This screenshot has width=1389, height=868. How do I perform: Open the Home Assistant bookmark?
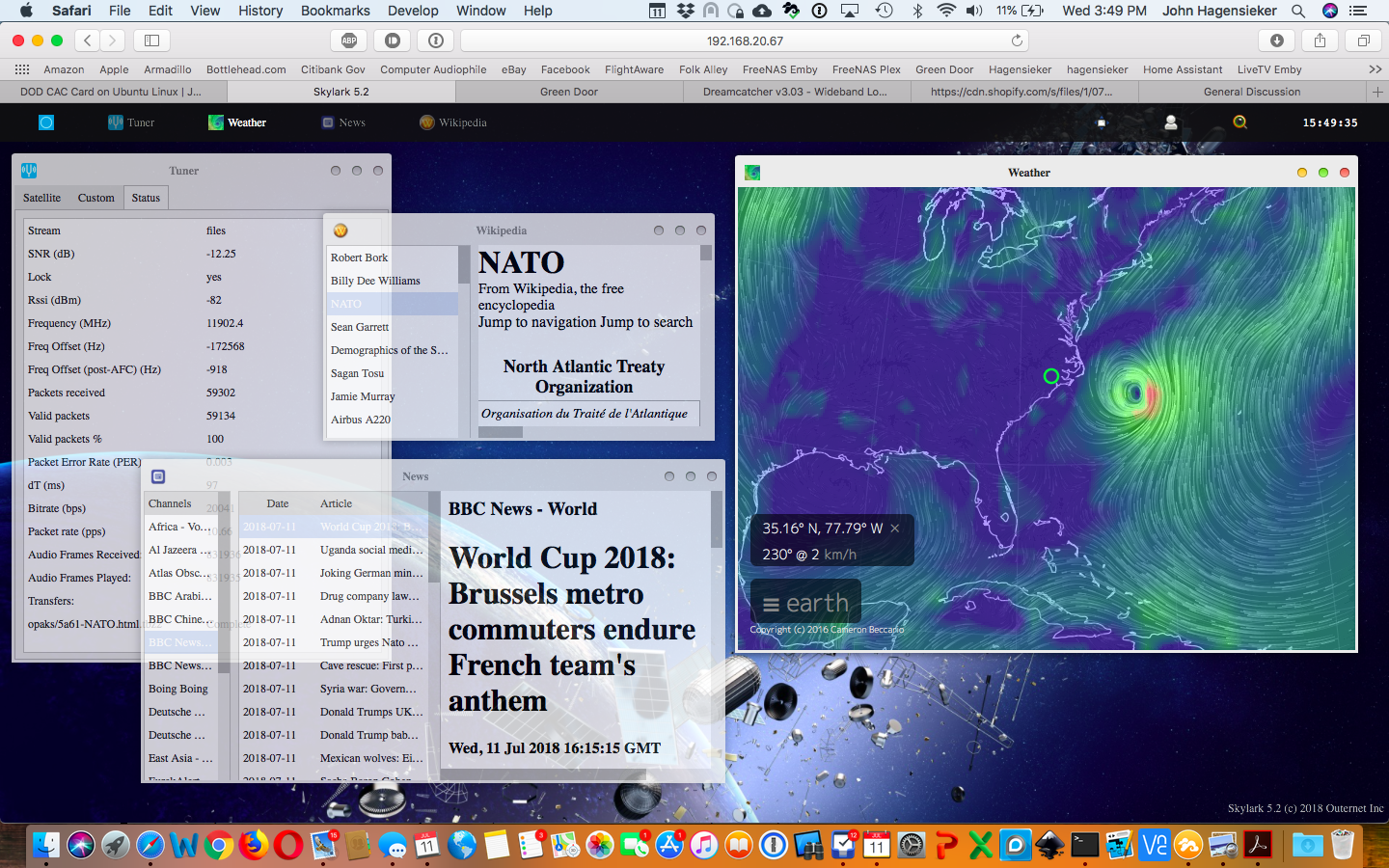pyautogui.click(x=1183, y=69)
